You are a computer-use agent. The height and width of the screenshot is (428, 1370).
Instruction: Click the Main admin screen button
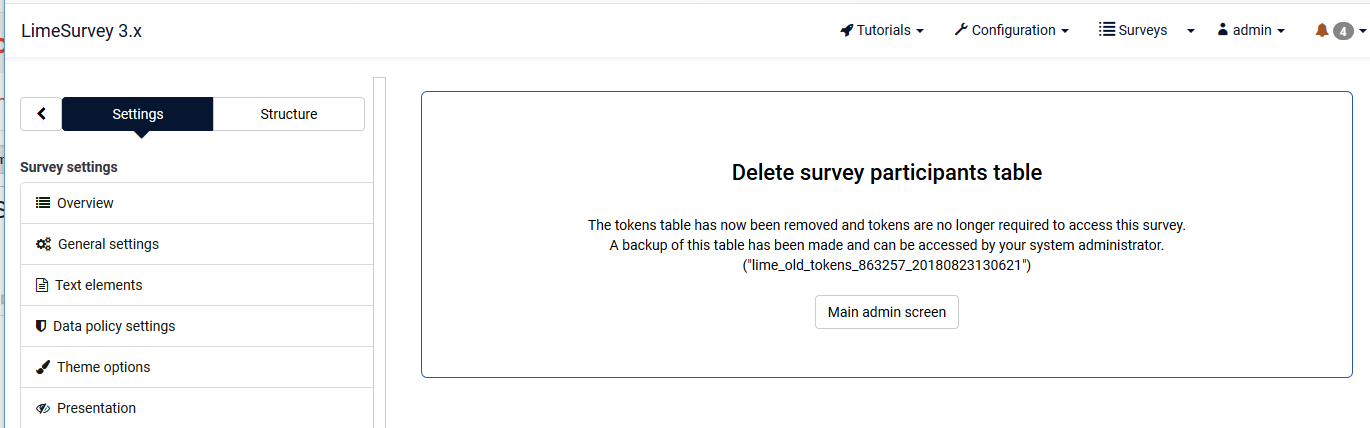tap(886, 312)
